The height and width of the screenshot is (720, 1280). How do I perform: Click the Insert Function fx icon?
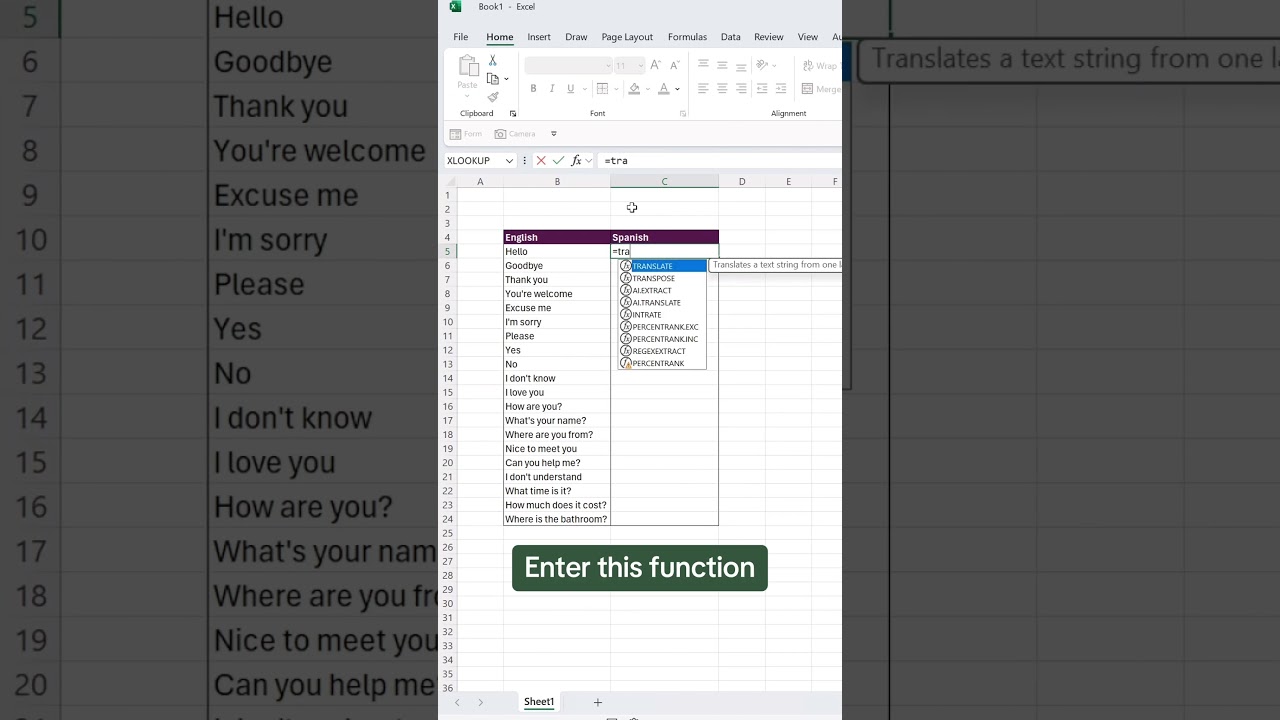coord(576,160)
